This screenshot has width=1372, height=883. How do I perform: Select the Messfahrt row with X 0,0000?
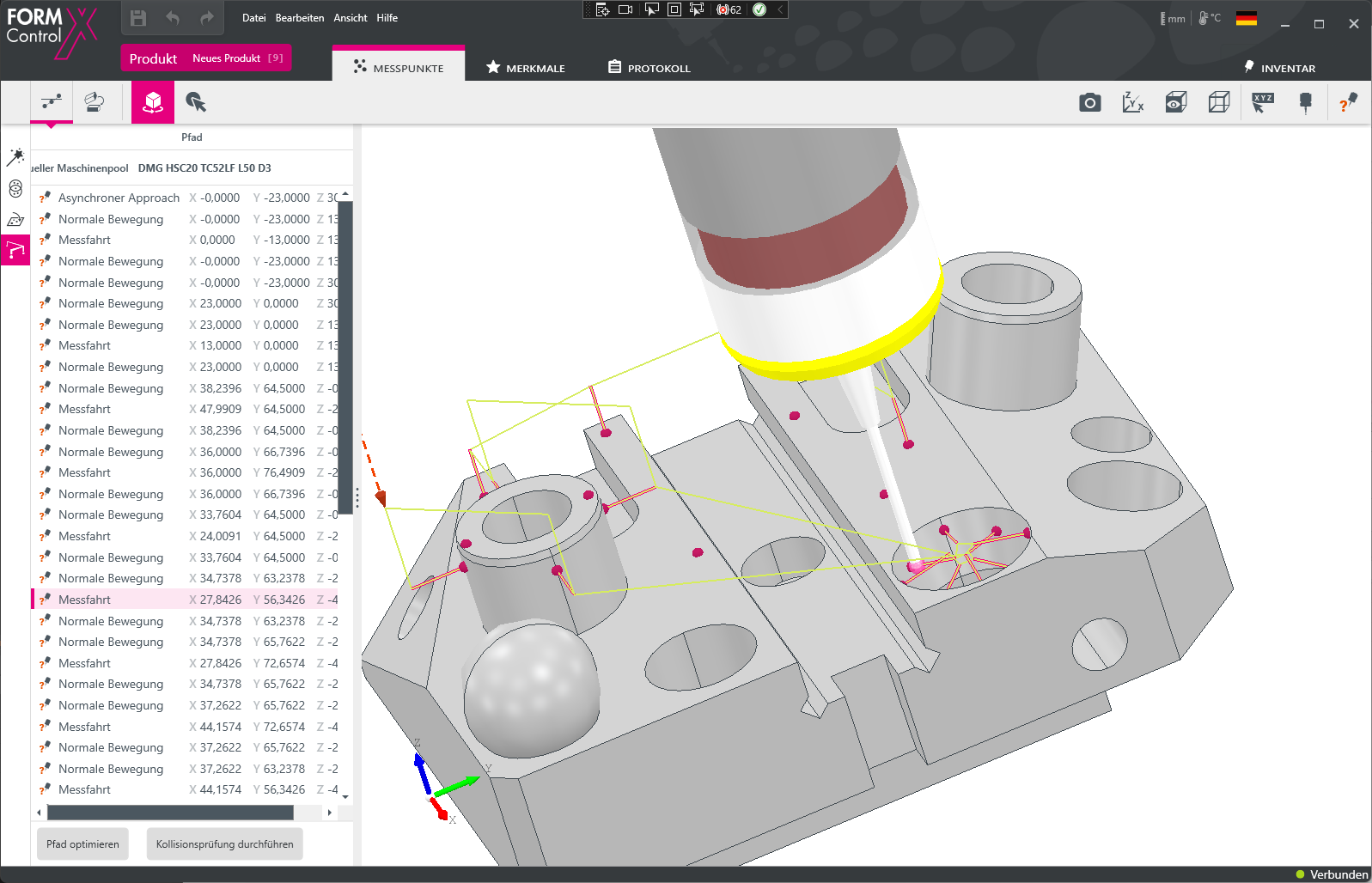185,240
